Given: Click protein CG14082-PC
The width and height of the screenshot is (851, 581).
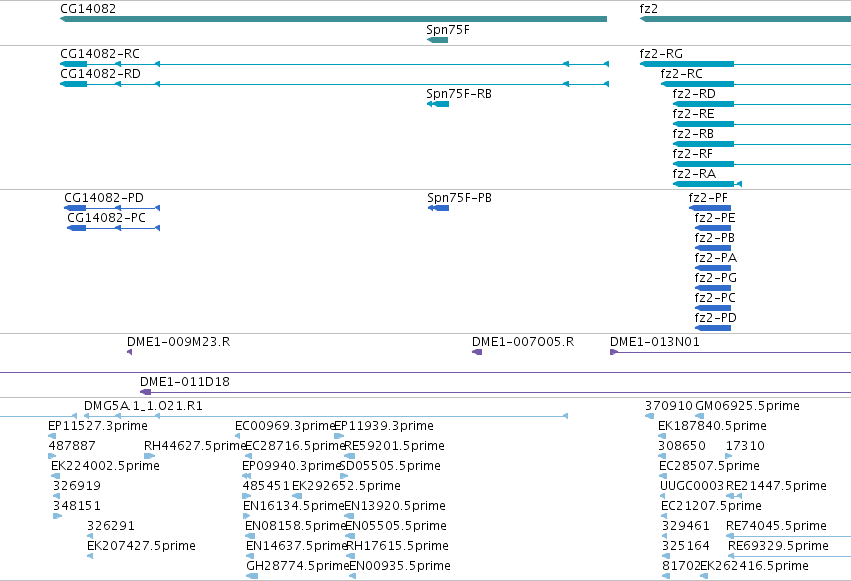Looking at the screenshot, I should pyautogui.click(x=113, y=228).
